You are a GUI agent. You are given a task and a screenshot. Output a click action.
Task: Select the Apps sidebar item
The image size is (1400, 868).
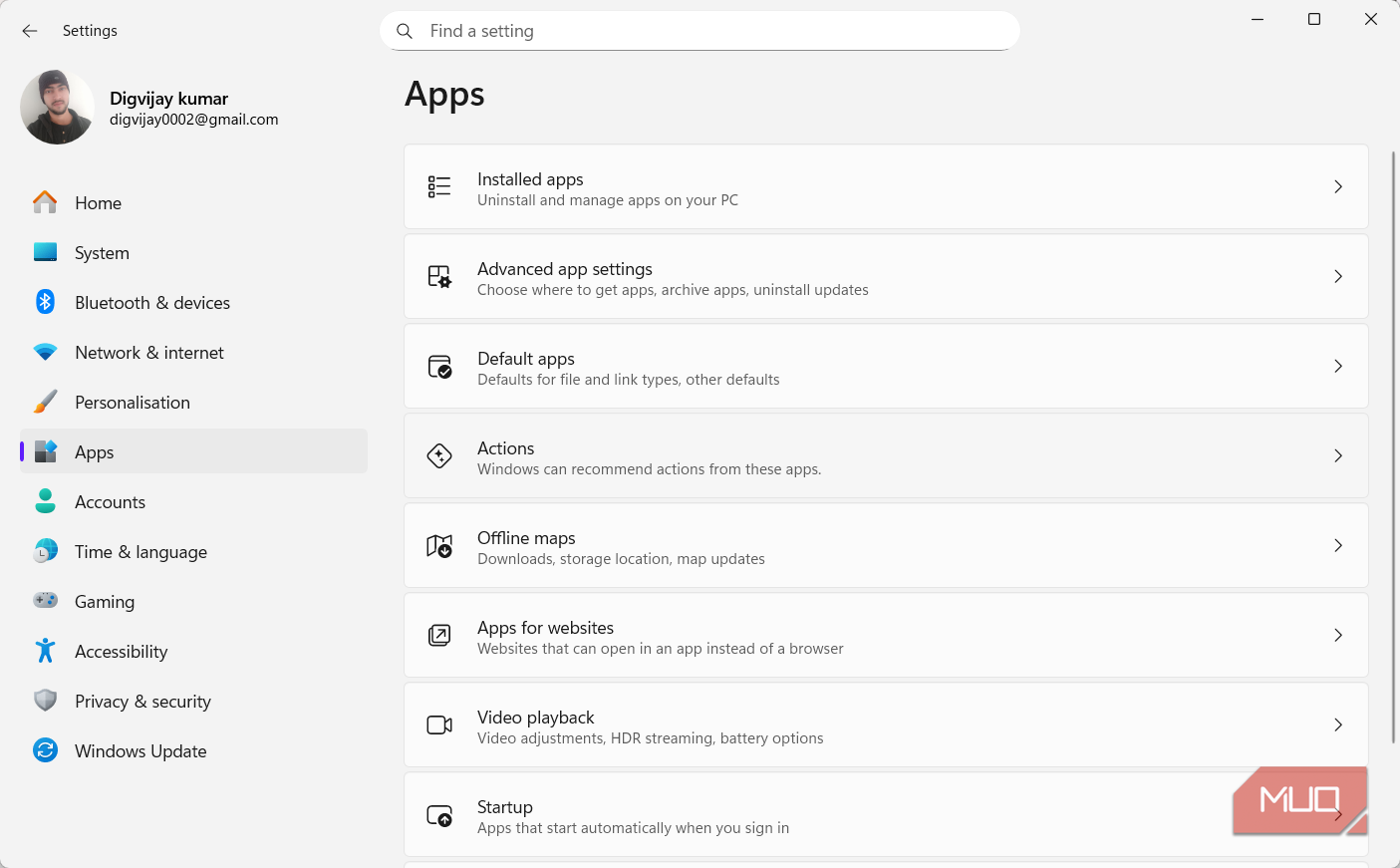click(193, 451)
